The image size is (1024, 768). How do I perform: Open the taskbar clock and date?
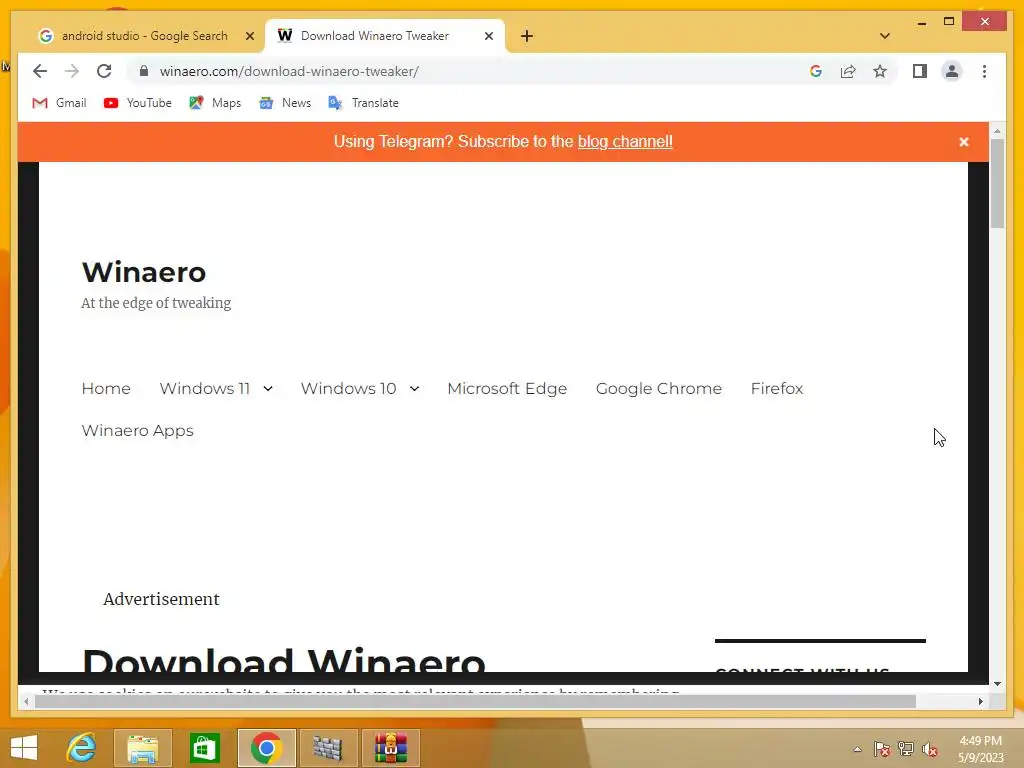tap(980, 749)
